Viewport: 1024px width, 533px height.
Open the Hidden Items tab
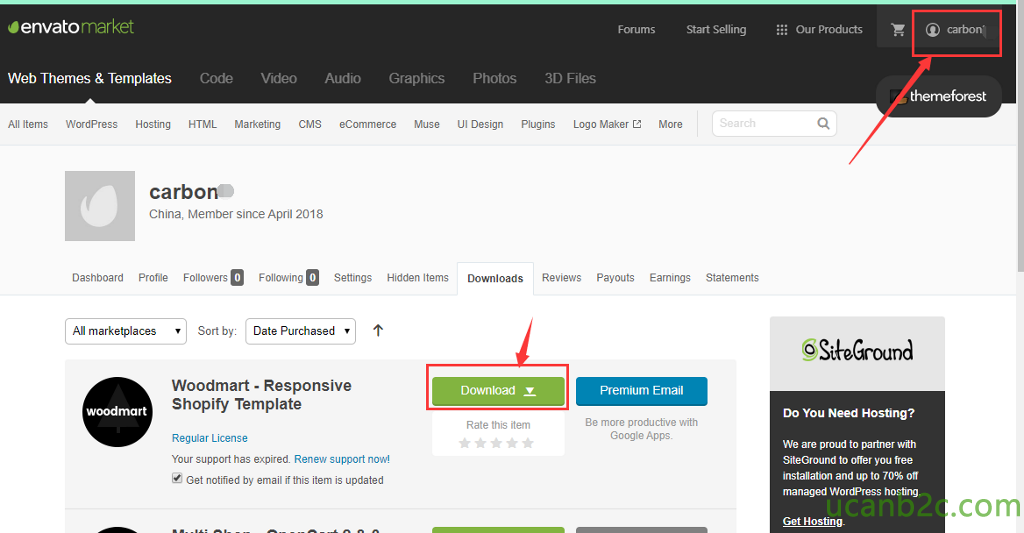[x=417, y=278]
